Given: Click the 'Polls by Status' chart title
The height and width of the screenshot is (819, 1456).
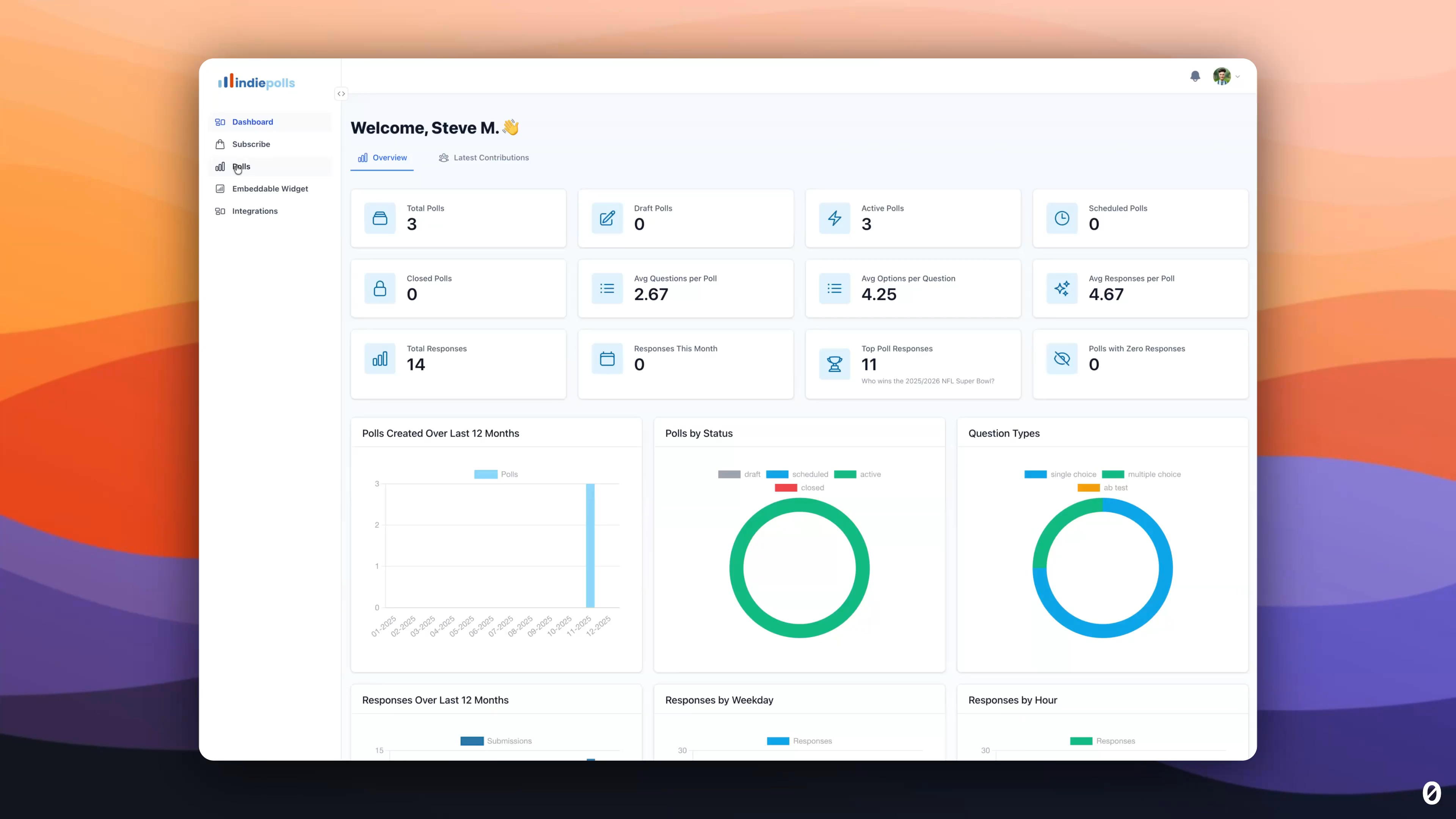Looking at the screenshot, I should [698, 433].
